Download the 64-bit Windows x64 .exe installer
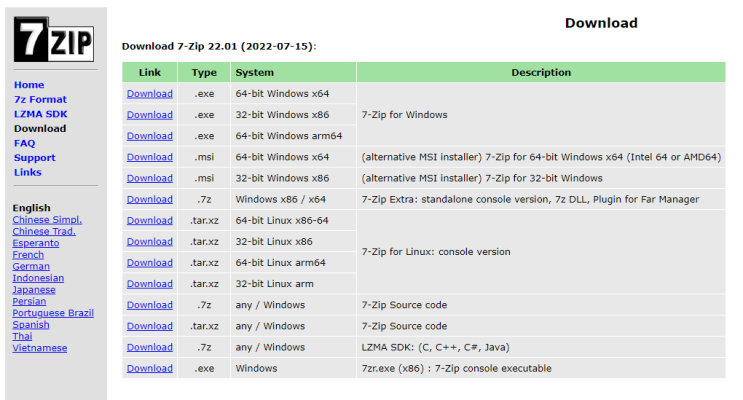The image size is (743, 400). point(149,94)
